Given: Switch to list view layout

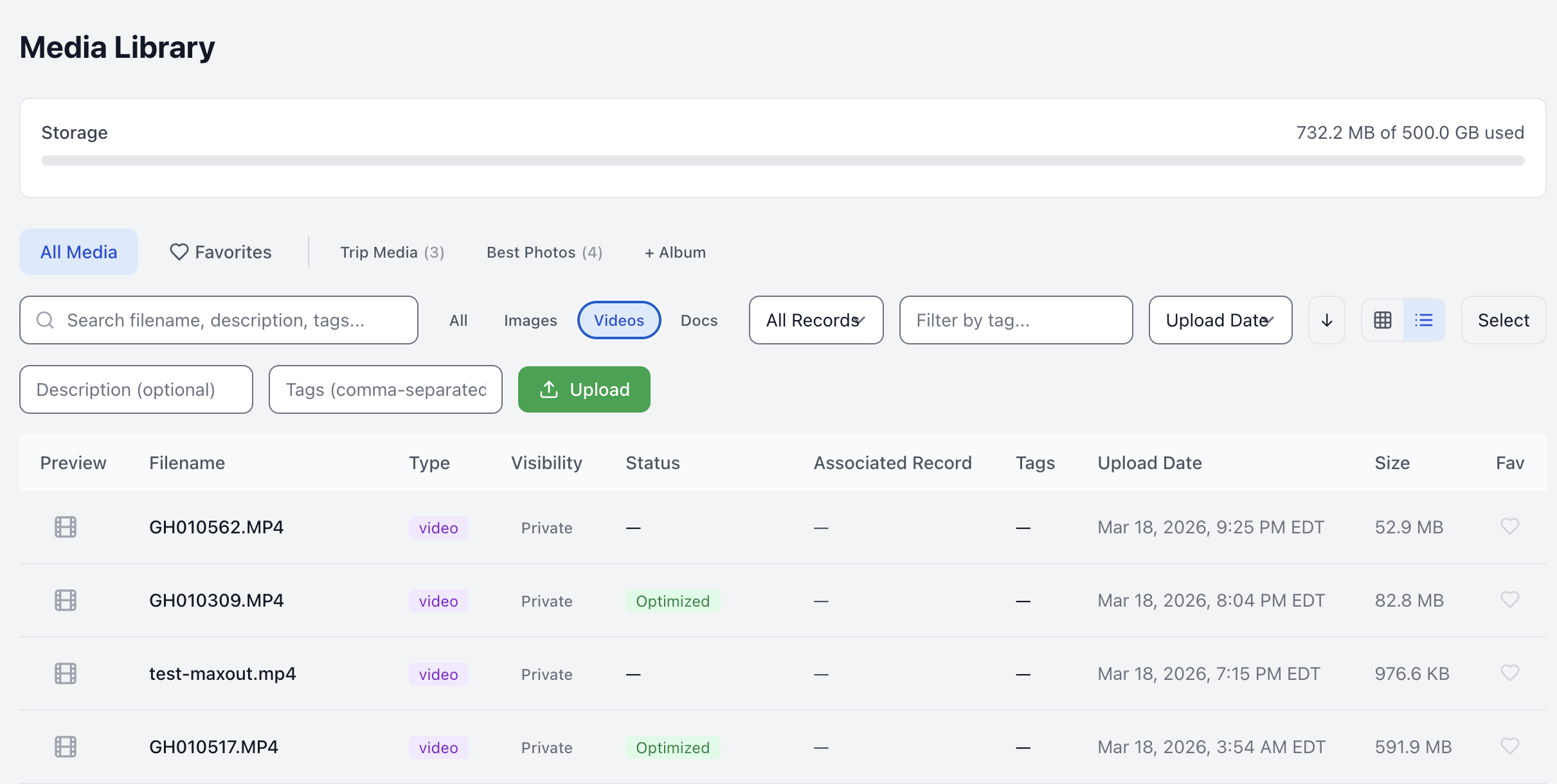Looking at the screenshot, I should click(x=1424, y=320).
